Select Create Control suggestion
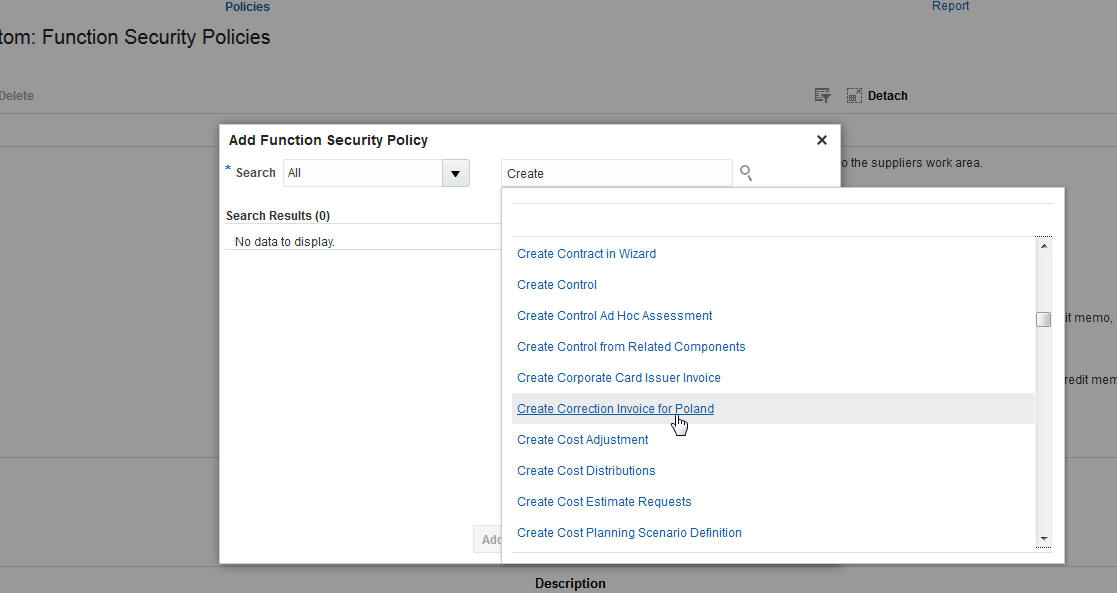Screen dimensions: 1117x593 [x=557, y=285]
